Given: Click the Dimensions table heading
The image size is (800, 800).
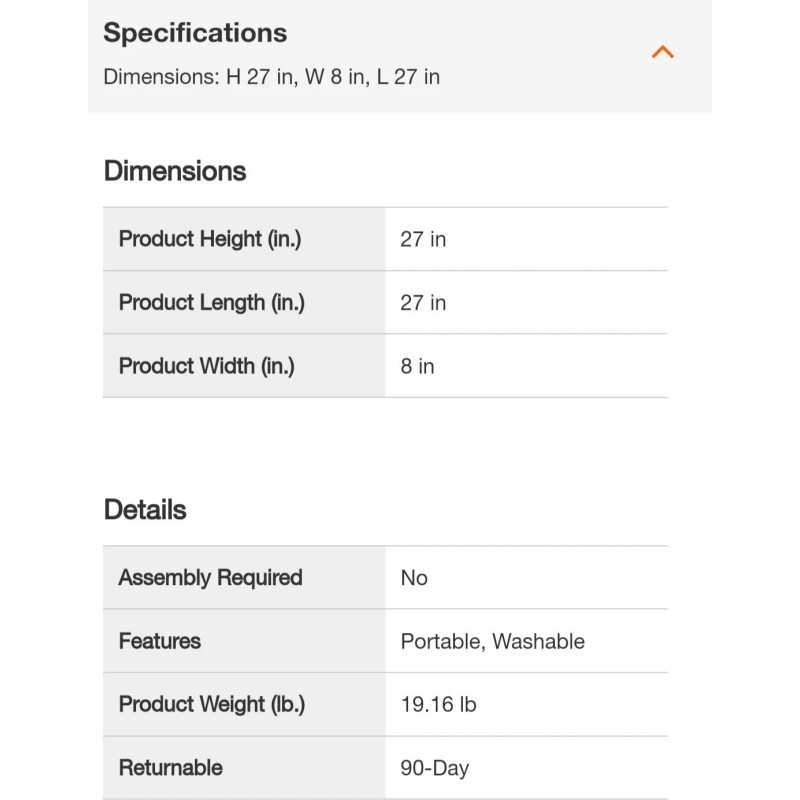Looking at the screenshot, I should click(x=175, y=171).
